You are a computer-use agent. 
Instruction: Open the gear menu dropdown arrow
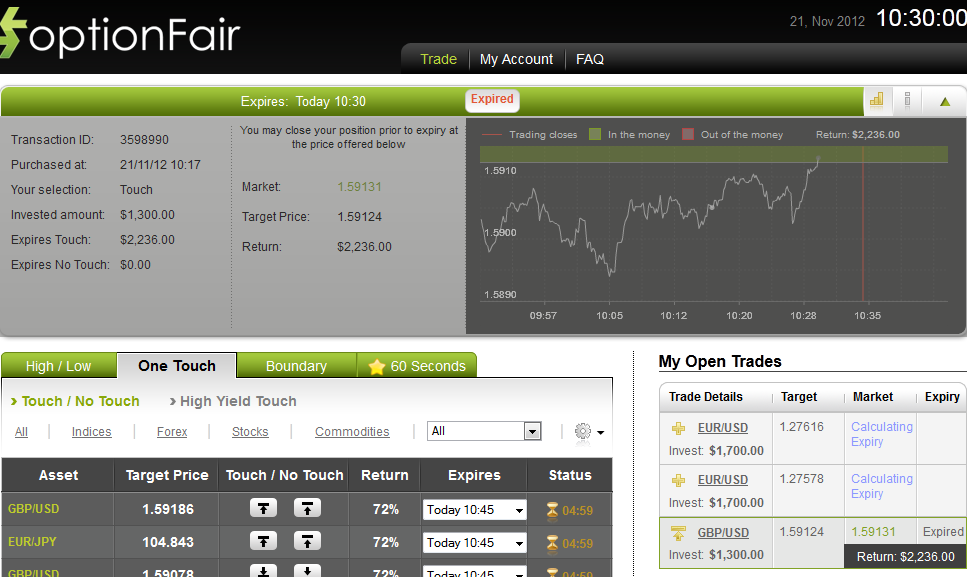click(x=597, y=432)
